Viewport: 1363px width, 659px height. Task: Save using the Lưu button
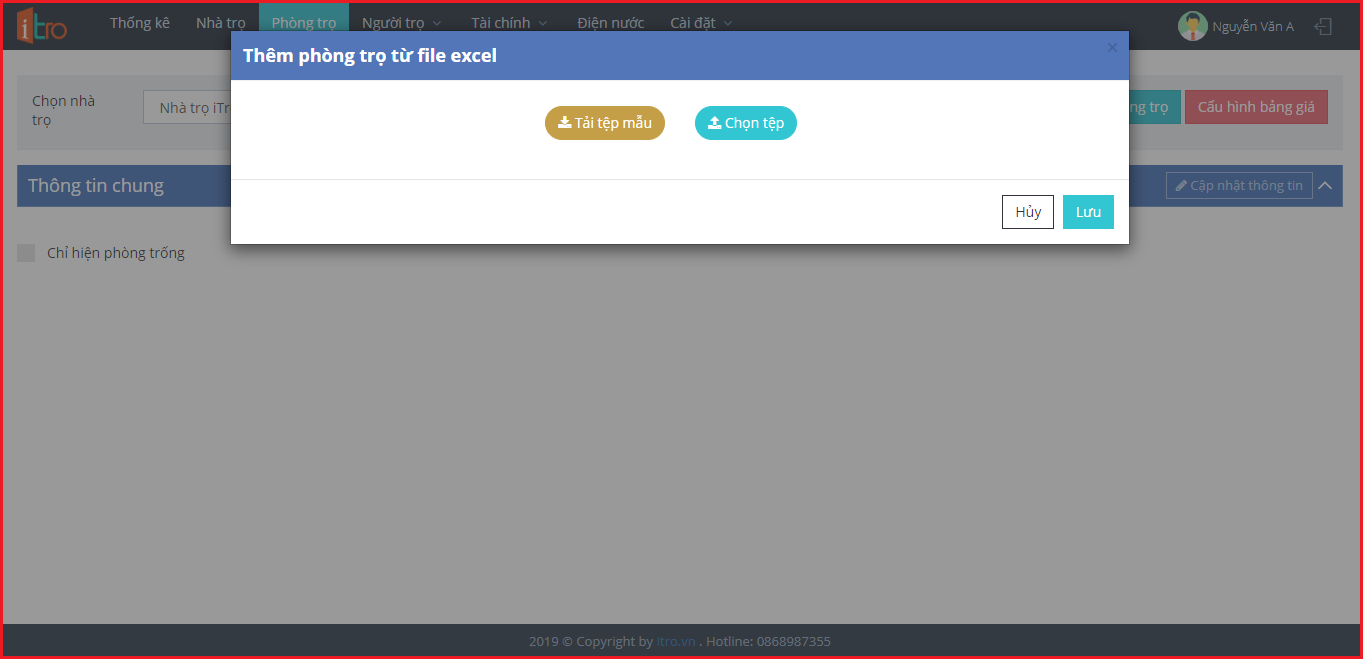(1088, 212)
